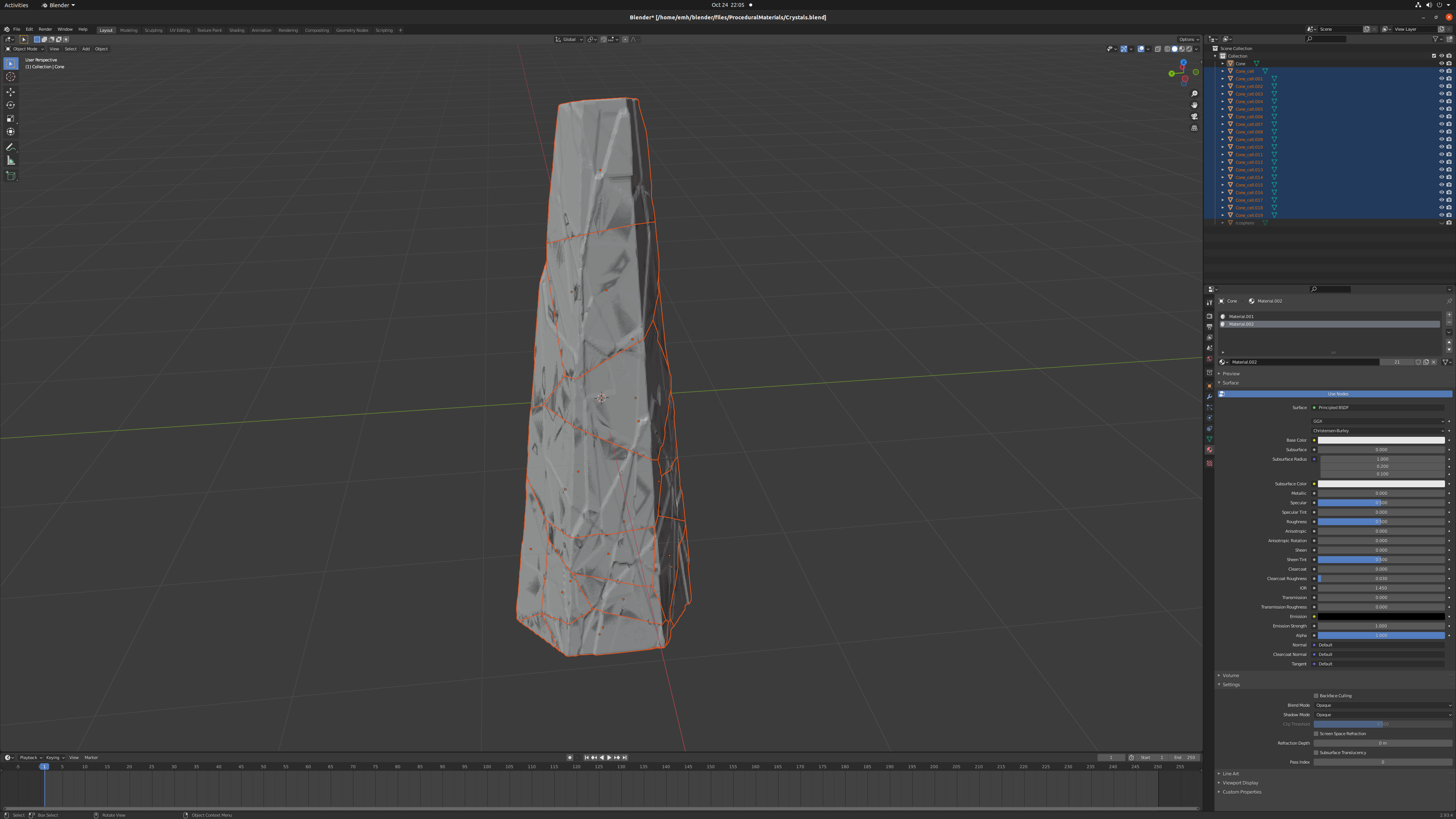Select the Transform tool
1456x819 pixels.
coord(11,132)
